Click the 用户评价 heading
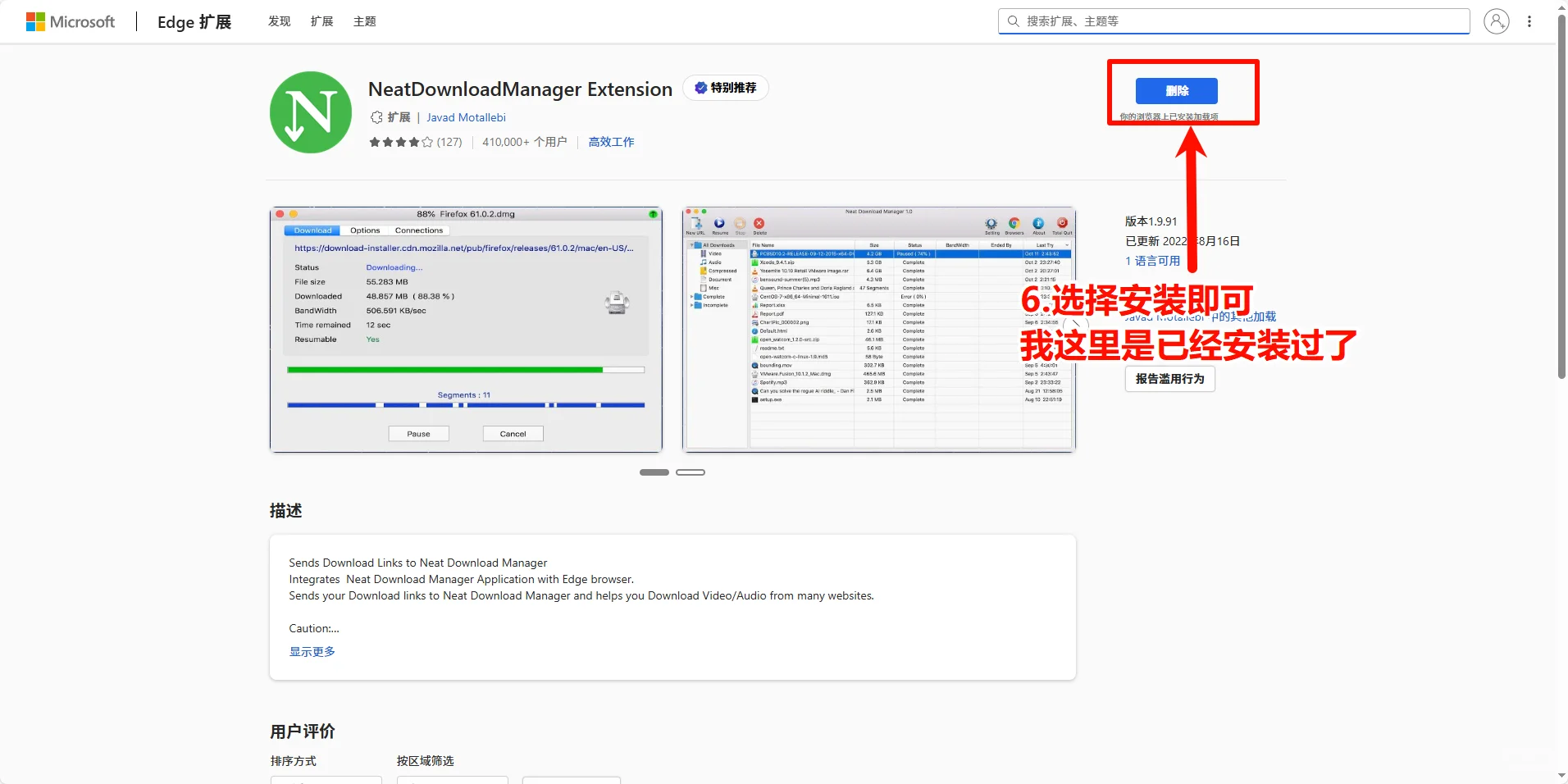 pos(303,732)
